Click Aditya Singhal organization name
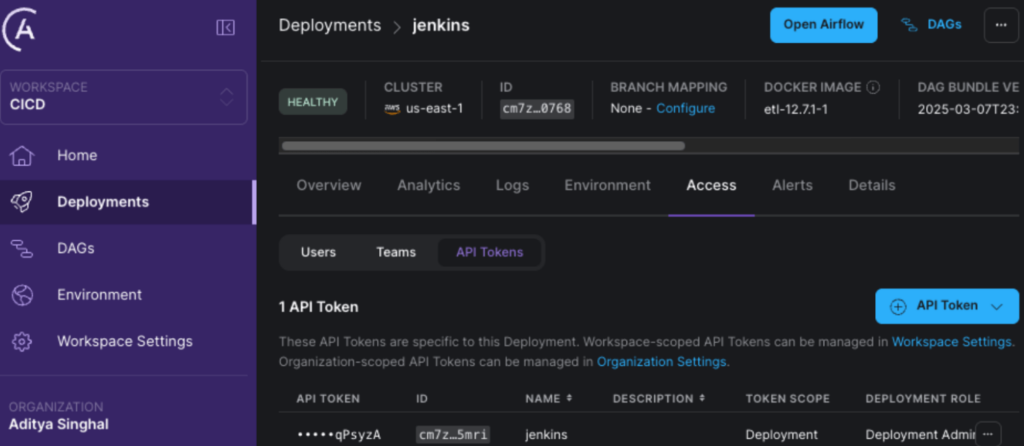This screenshot has width=1024, height=446. point(58,424)
